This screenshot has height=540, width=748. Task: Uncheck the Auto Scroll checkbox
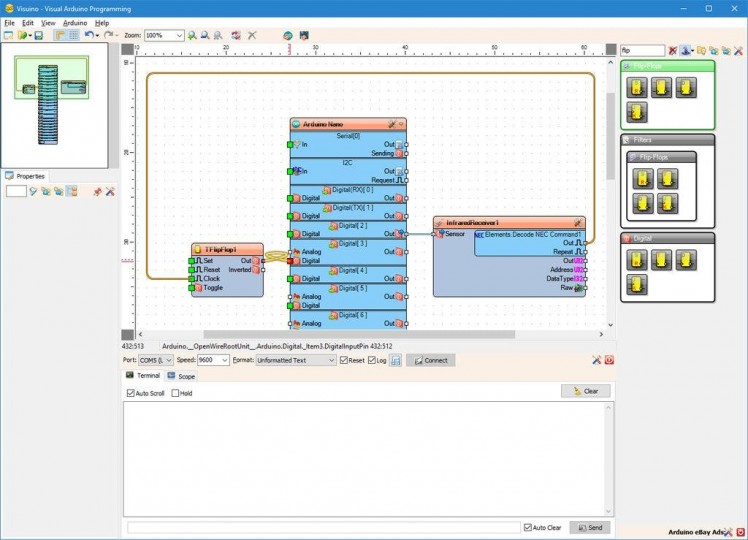131,393
